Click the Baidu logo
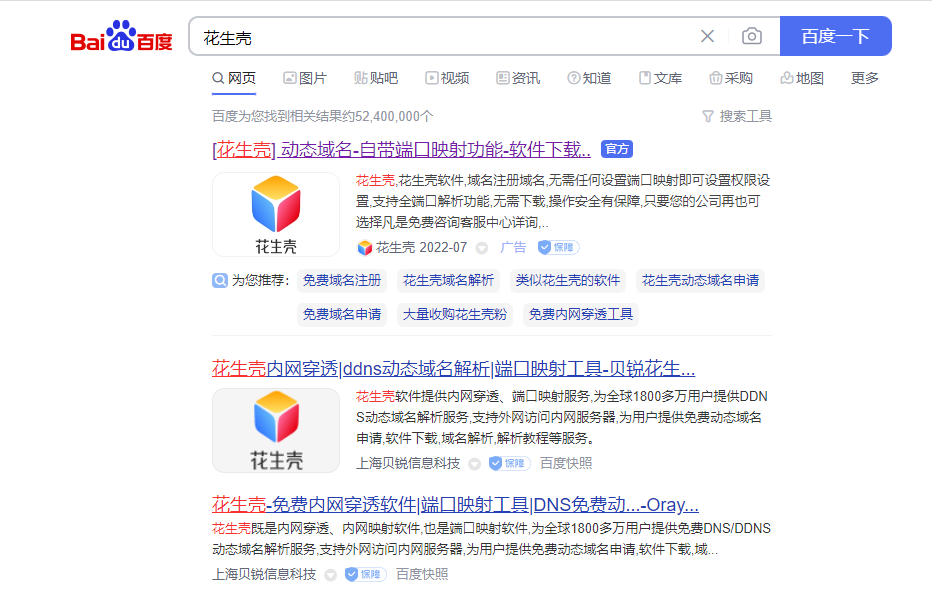Viewport: 932px width, 595px height. 121,36
